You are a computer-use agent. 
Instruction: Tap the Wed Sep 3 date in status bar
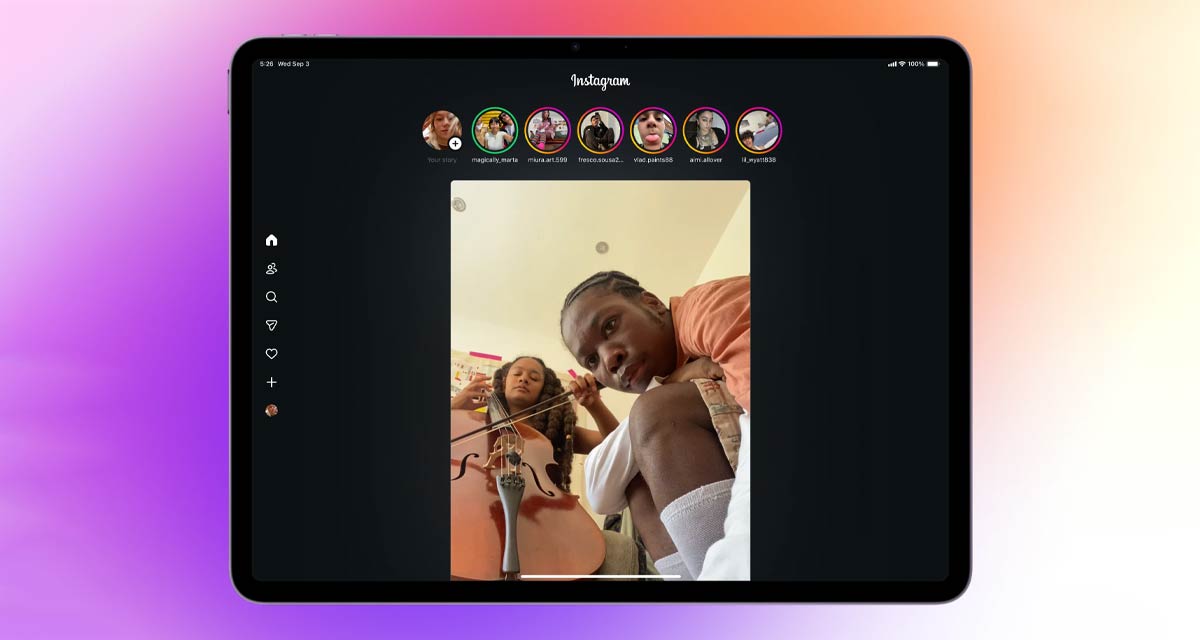click(x=294, y=64)
